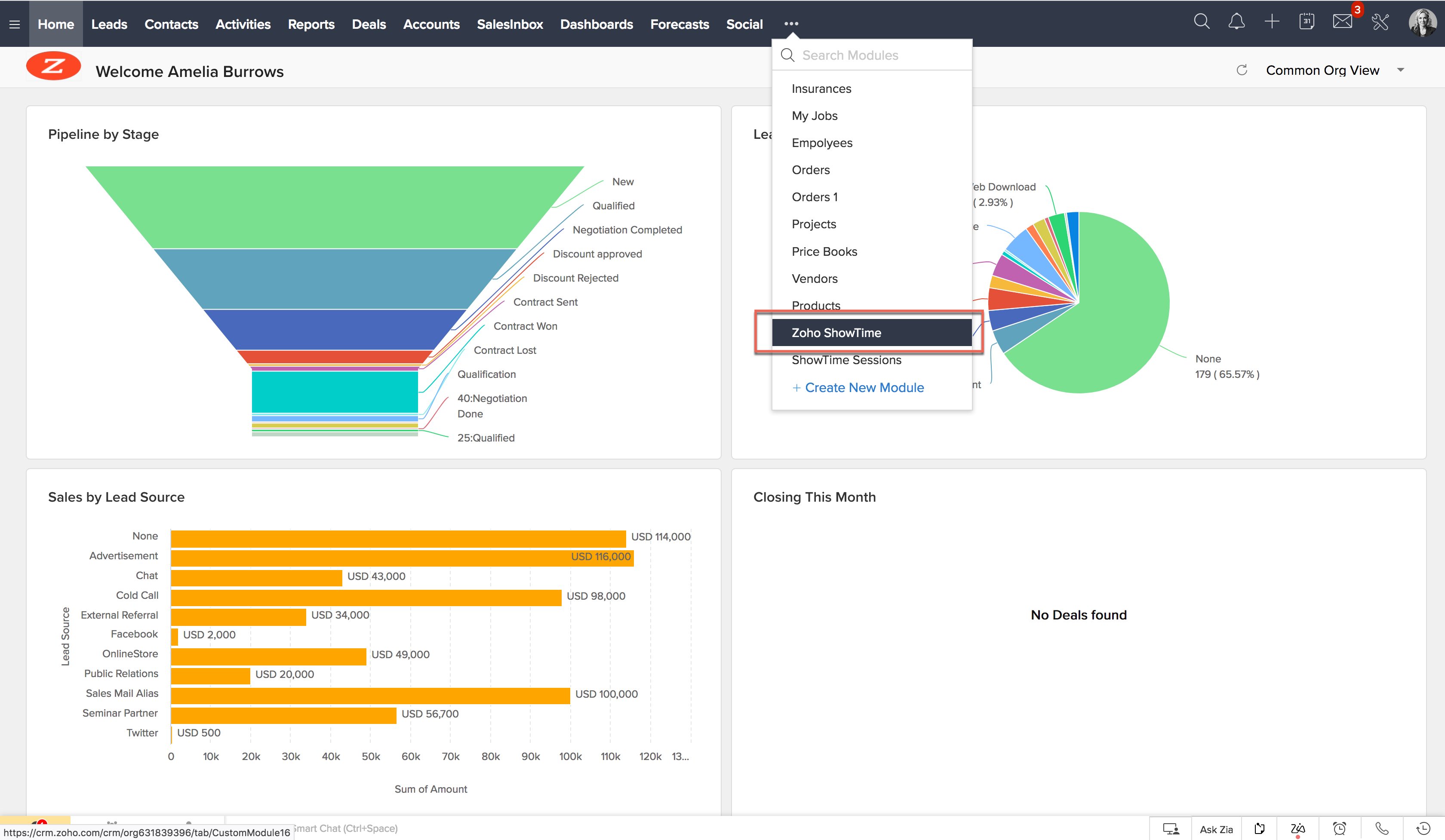Click the Ask Zia button
Viewport: 1445px width, 840px height.
(x=1216, y=828)
